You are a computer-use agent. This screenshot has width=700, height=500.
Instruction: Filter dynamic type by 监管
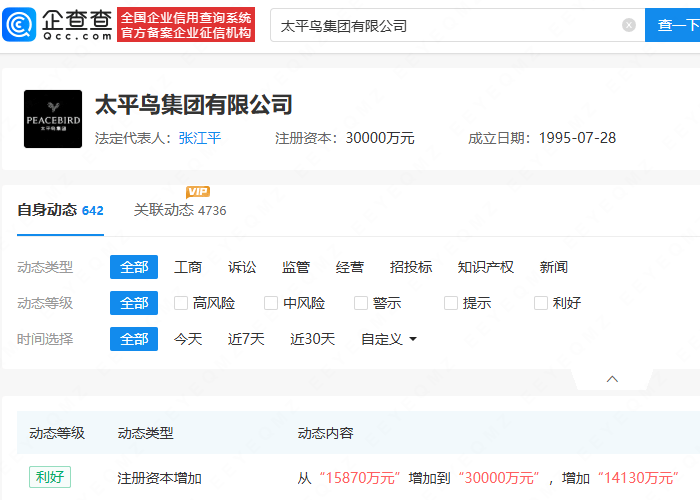(x=296, y=267)
